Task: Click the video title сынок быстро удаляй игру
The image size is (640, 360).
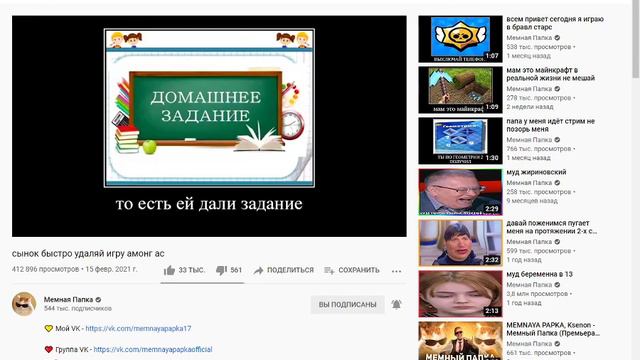Action: 88,253
